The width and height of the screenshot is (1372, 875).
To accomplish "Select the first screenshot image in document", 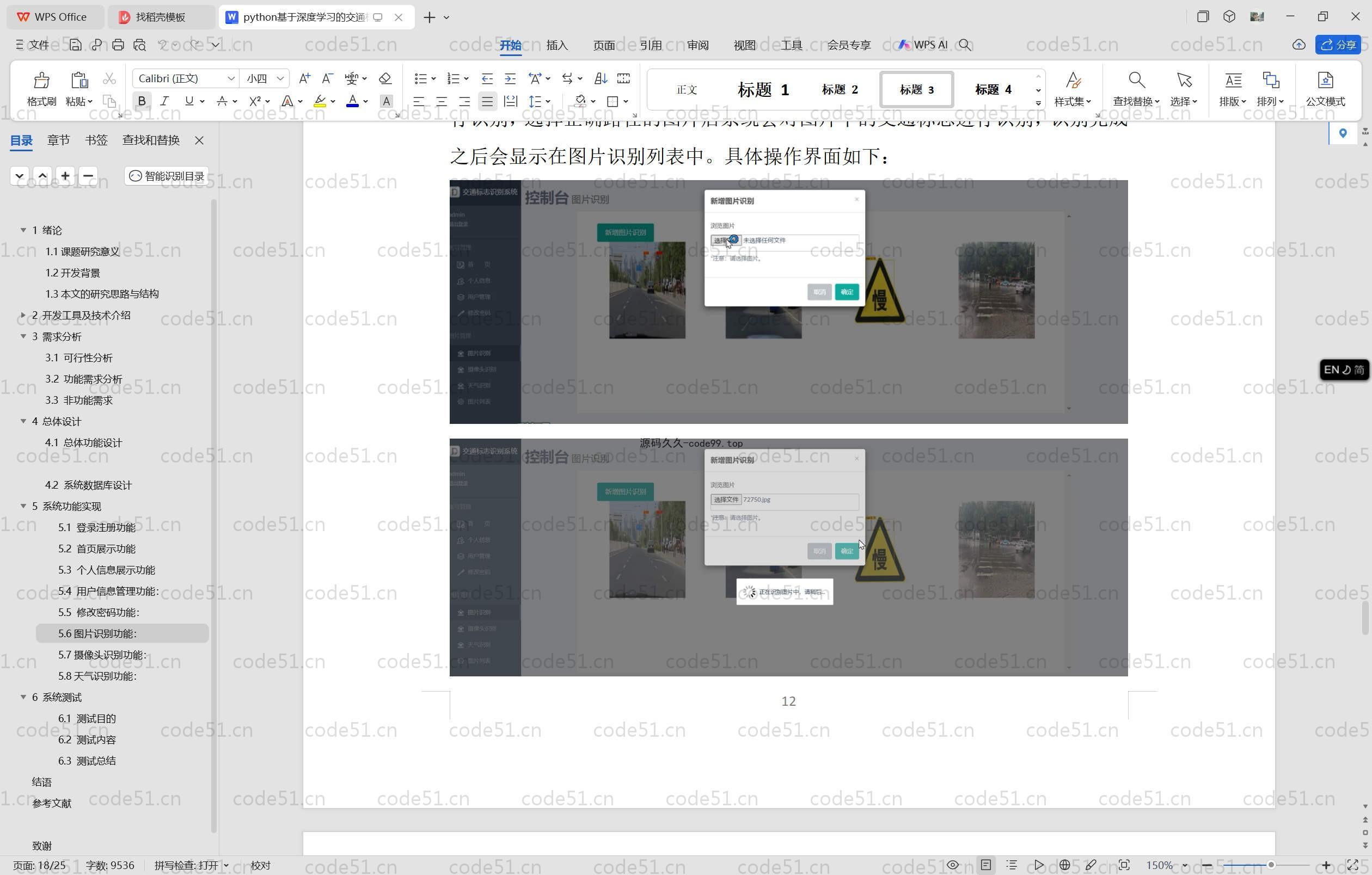I will [788, 301].
